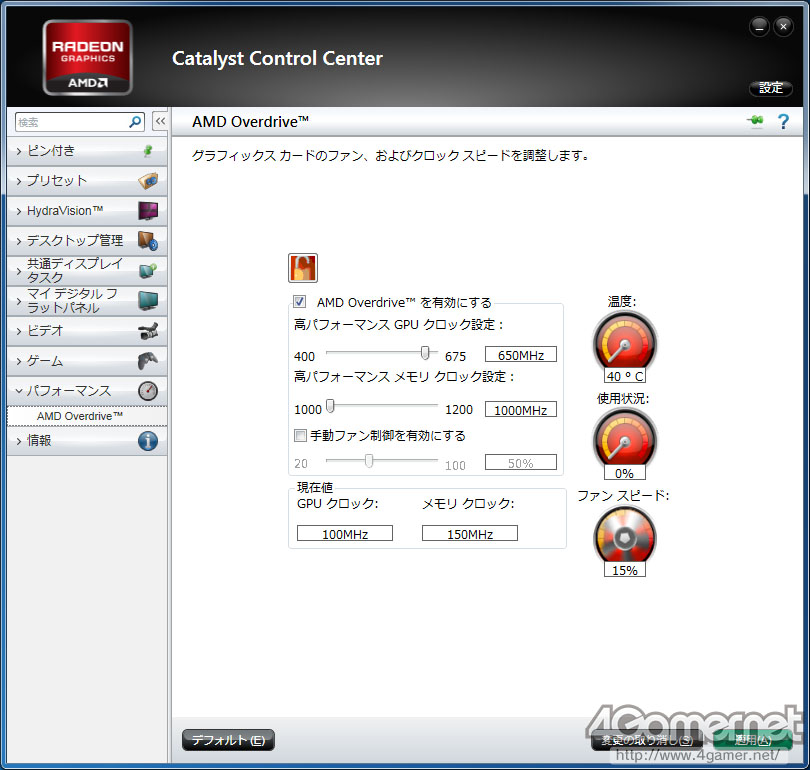Expand the デスクトップ管理 section arrow
Viewport: 810px width, 770px height.
pos(19,241)
